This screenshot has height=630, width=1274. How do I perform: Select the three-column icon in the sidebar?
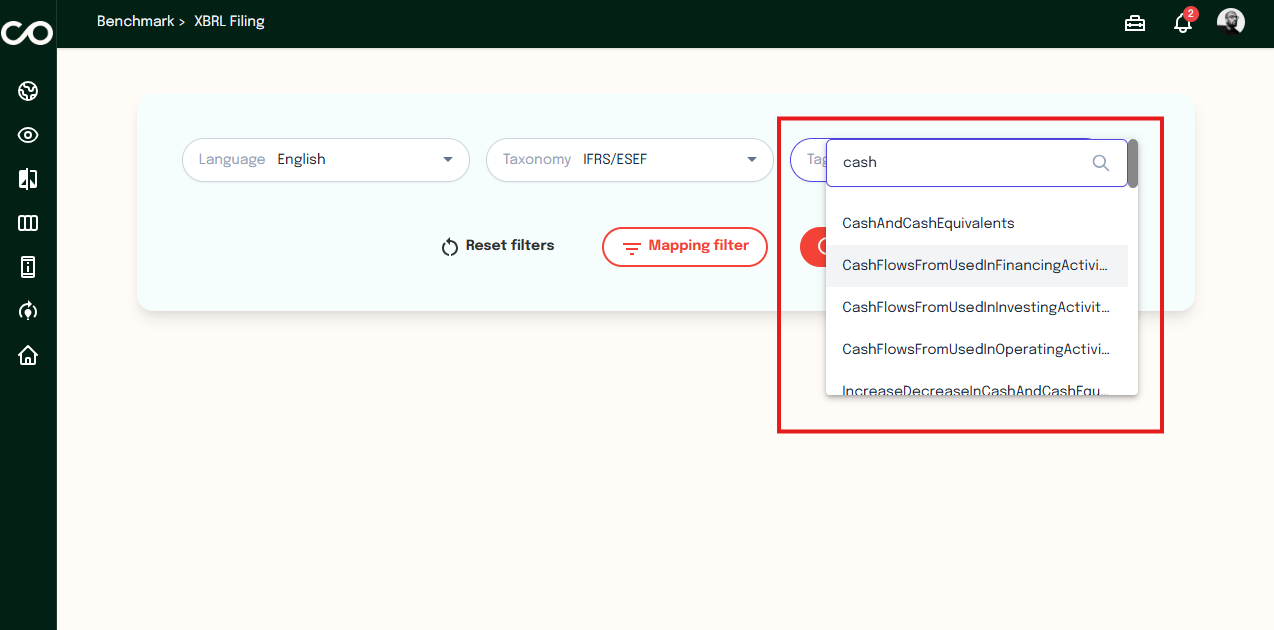[28, 223]
